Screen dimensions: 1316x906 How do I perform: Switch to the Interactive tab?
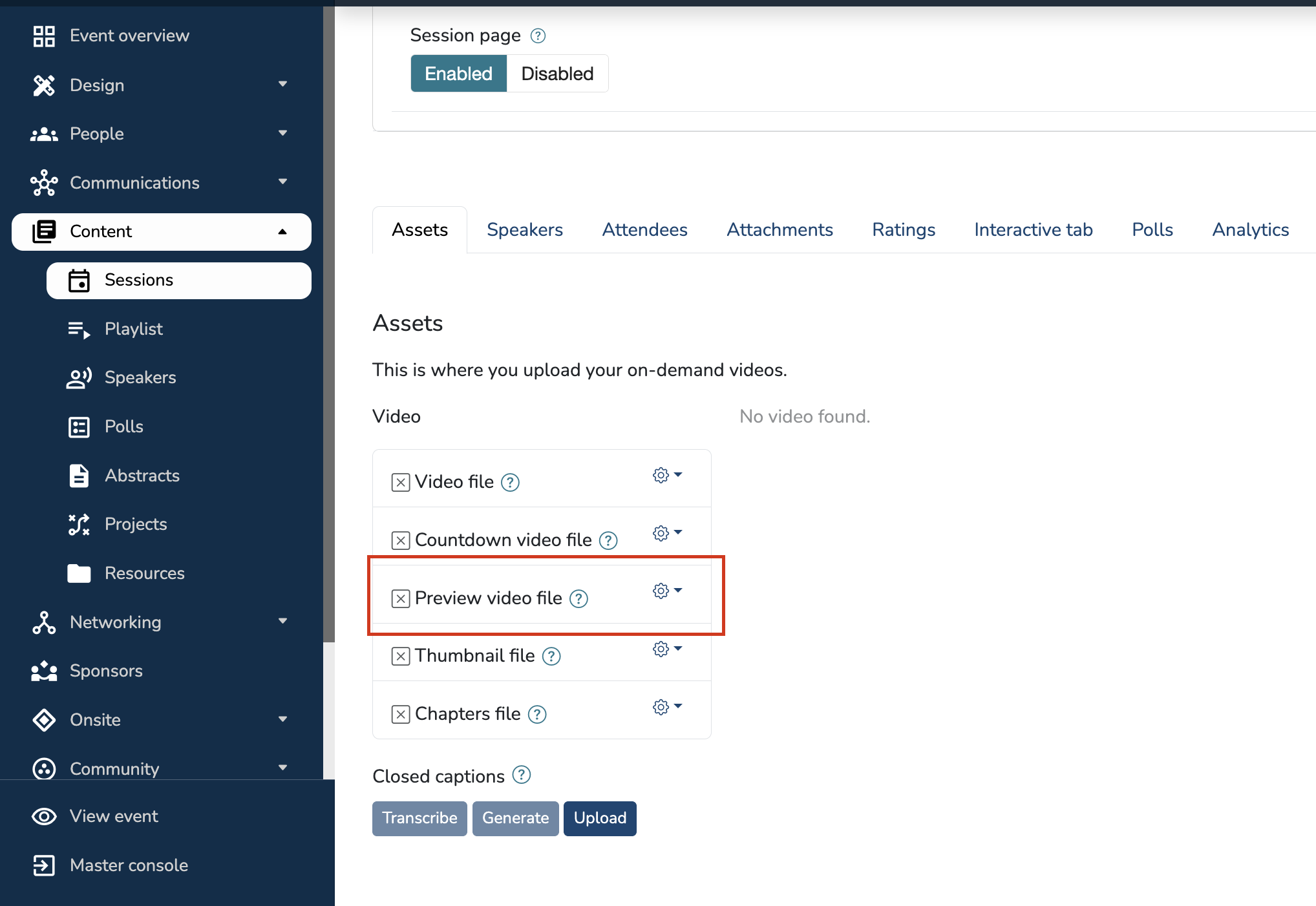point(1033,230)
